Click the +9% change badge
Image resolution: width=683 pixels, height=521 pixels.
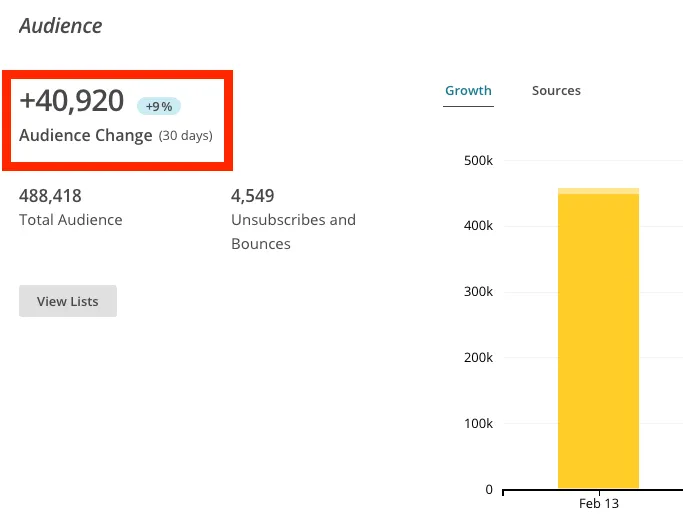(x=159, y=106)
